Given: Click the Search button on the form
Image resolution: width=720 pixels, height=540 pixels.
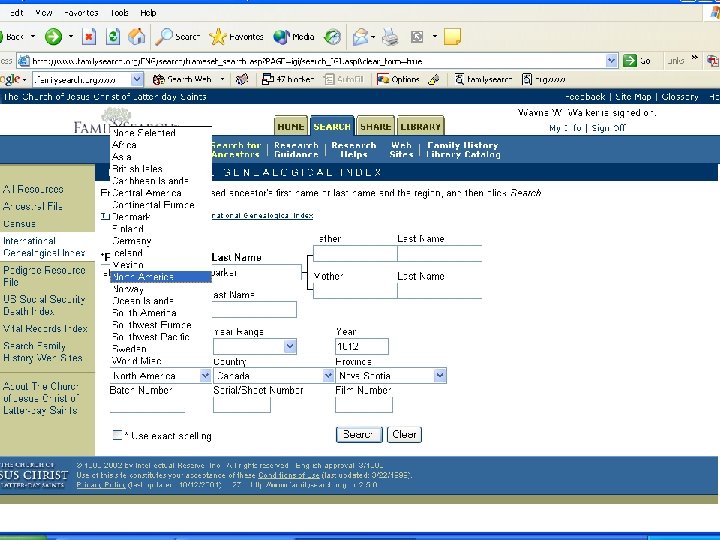Looking at the screenshot, I should tap(359, 434).
